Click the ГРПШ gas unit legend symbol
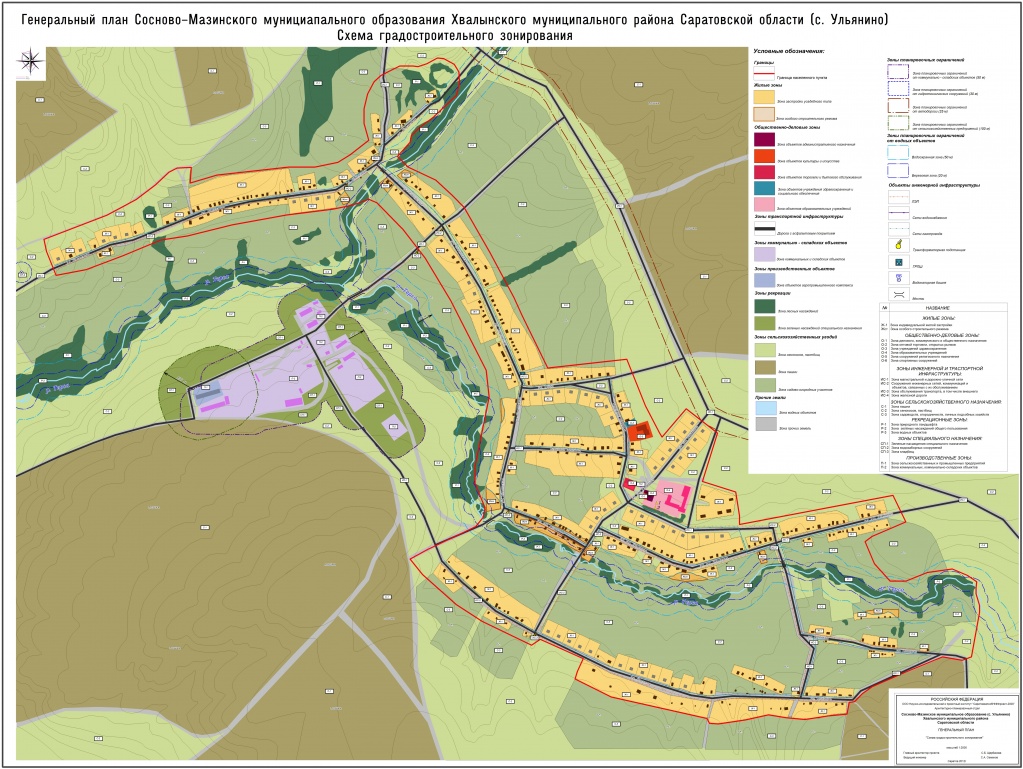 (899, 262)
